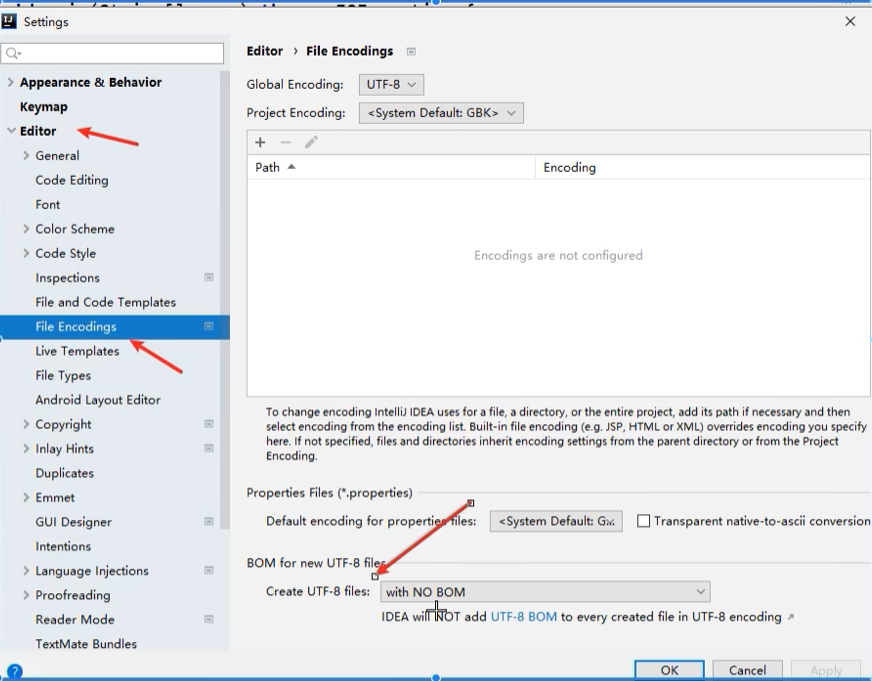Click the external link arrow after UTF-8 encoding text

[791, 617]
